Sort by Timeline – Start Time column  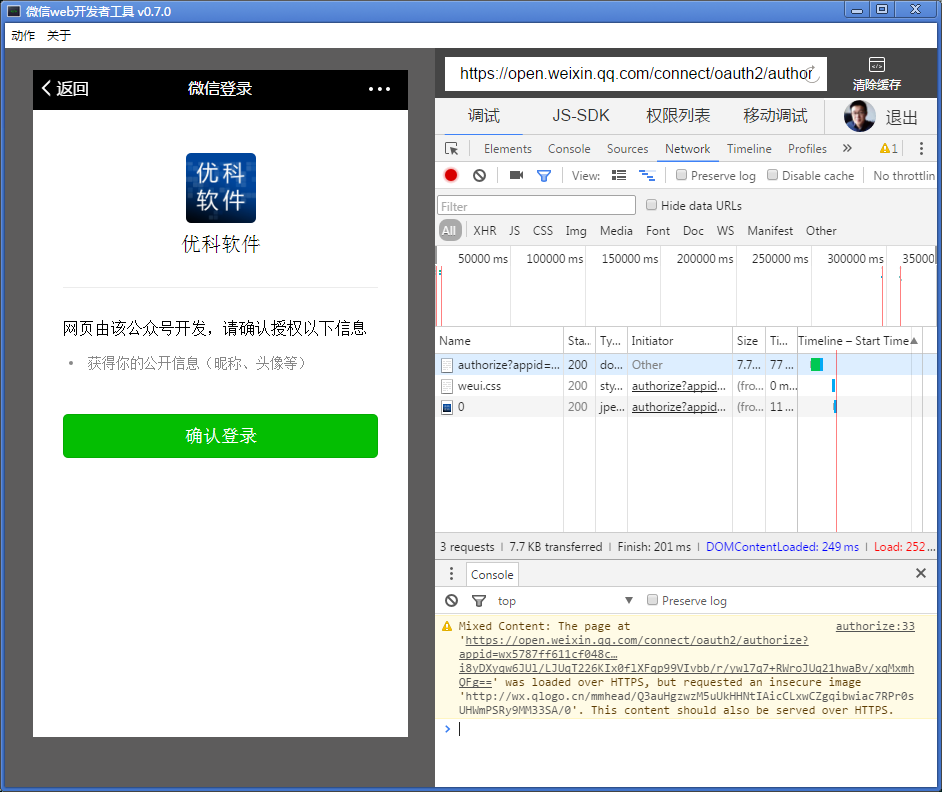click(x=859, y=341)
